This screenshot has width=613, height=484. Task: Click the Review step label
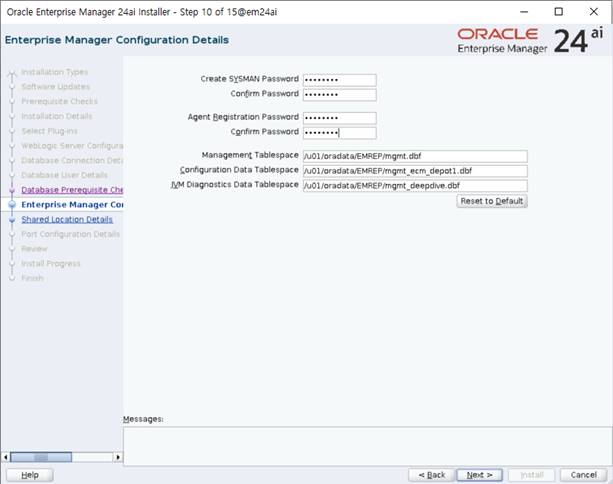34,249
